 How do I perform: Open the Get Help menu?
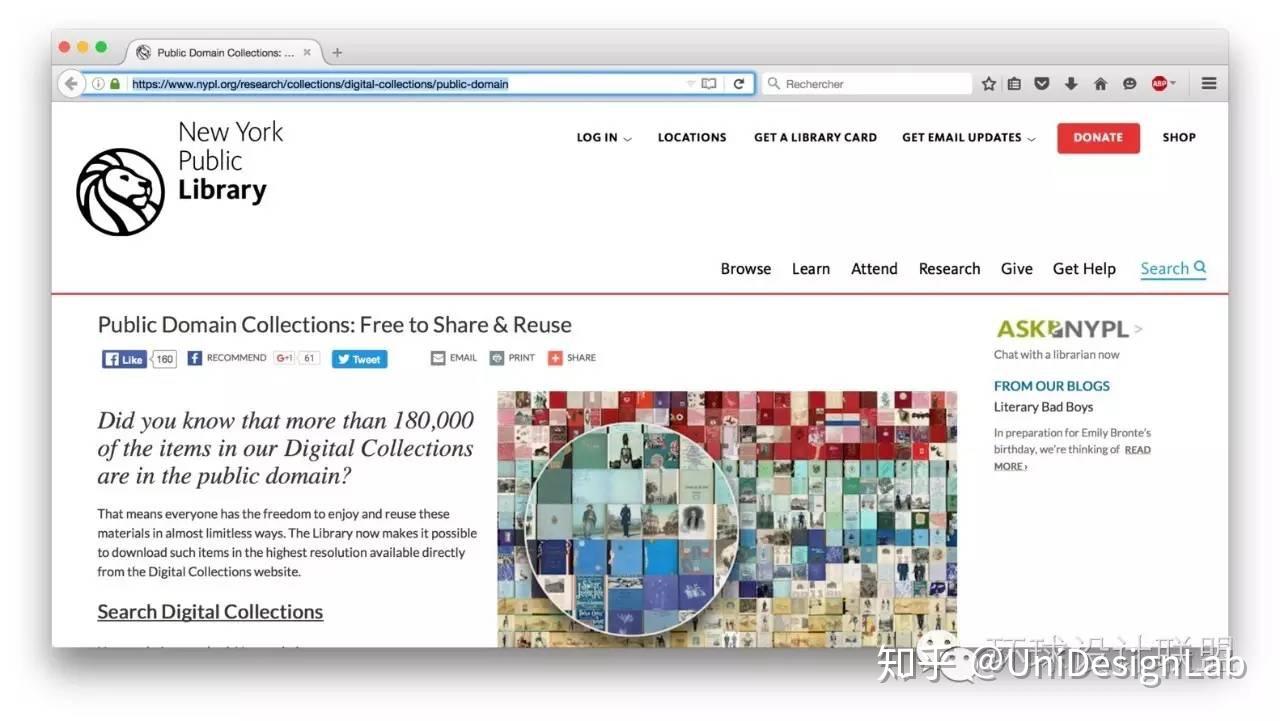[1084, 269]
